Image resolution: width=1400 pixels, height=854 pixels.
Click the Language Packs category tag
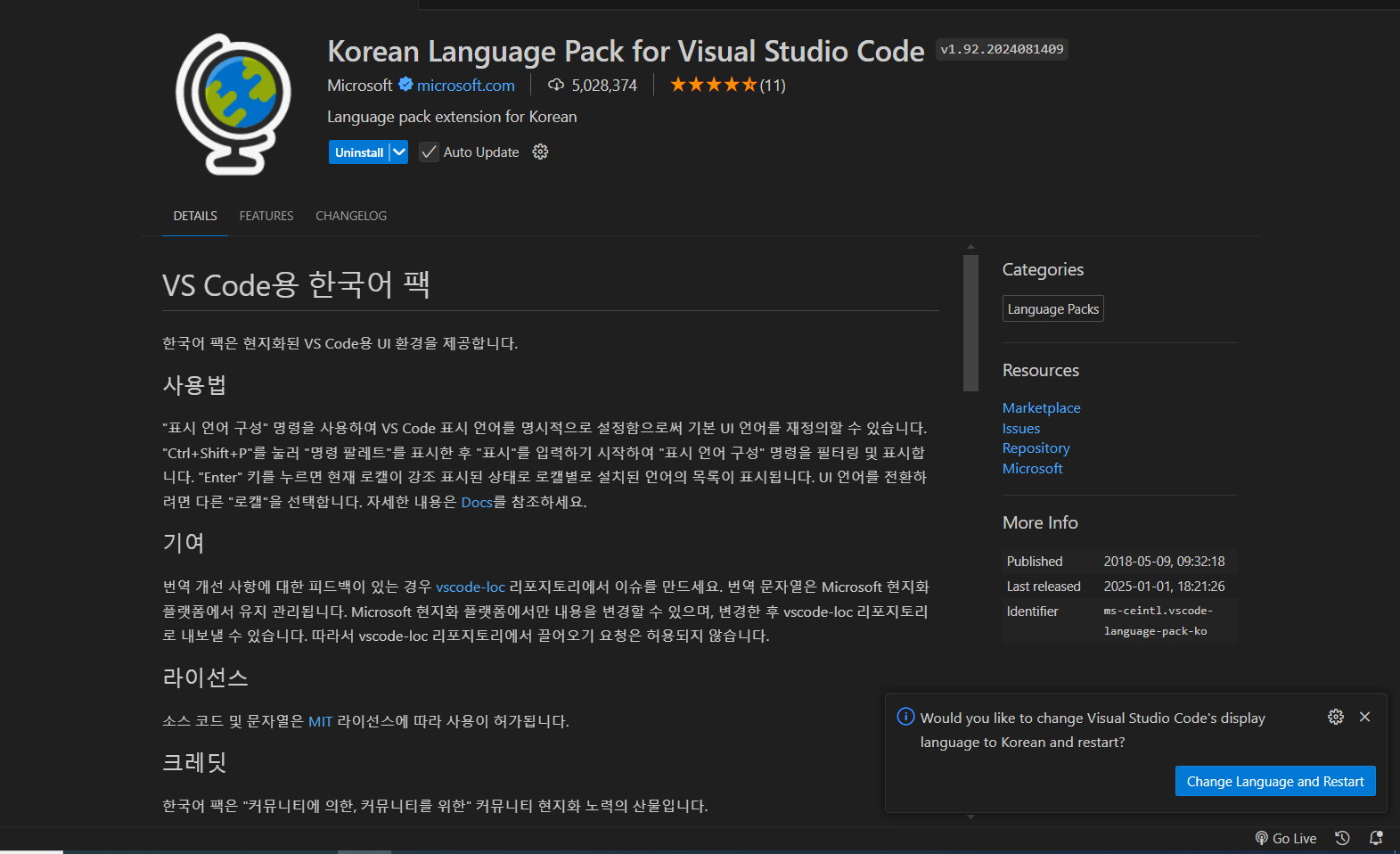[x=1053, y=308]
